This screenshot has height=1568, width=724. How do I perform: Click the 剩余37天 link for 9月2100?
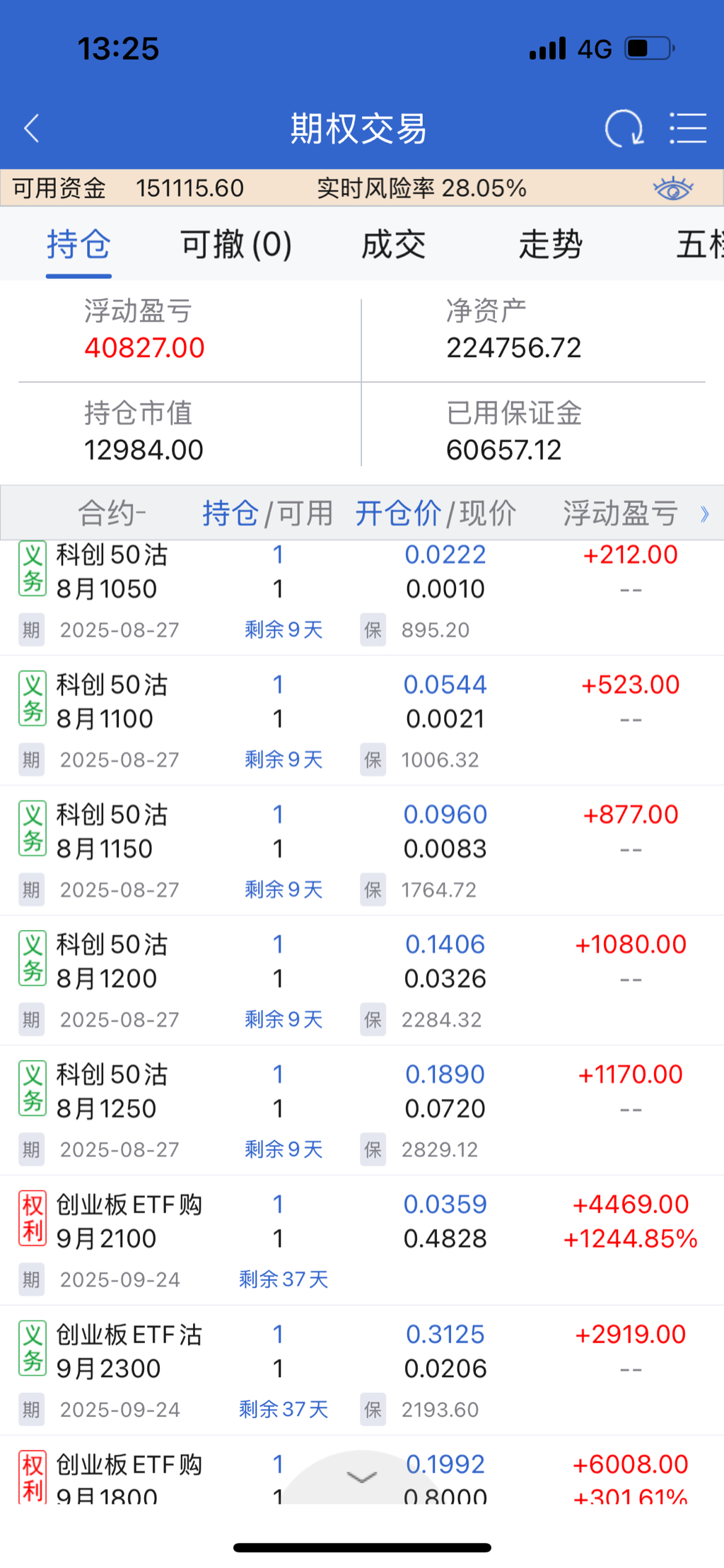point(284,1279)
